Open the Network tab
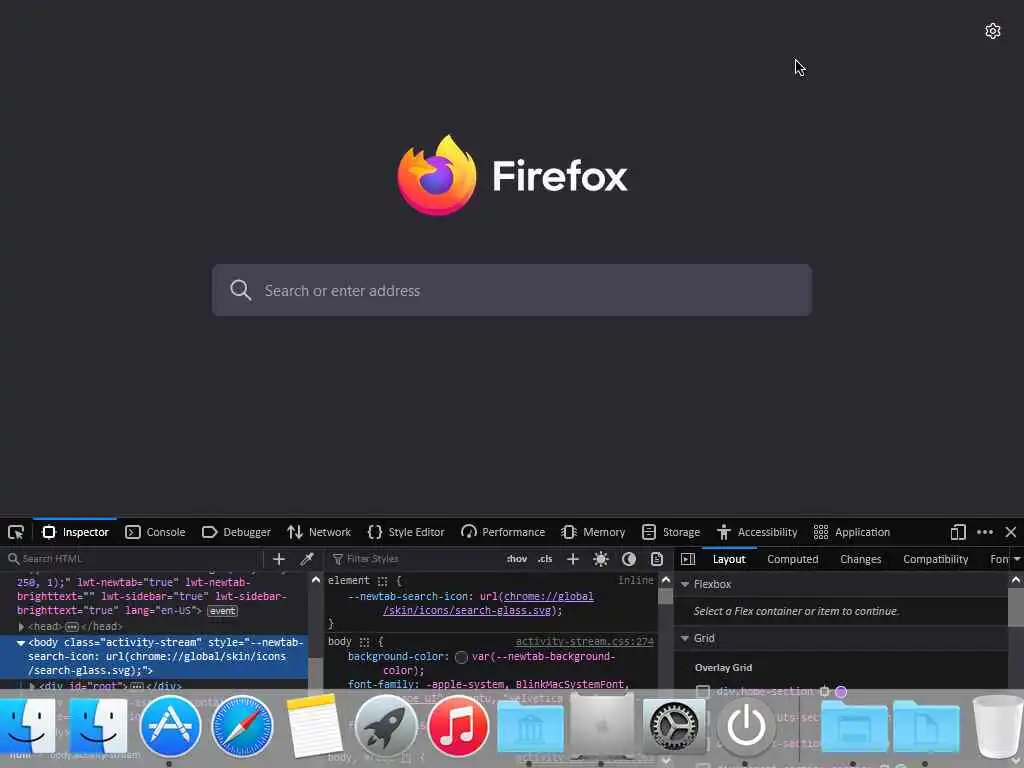The width and height of the screenshot is (1024, 768). click(319, 532)
